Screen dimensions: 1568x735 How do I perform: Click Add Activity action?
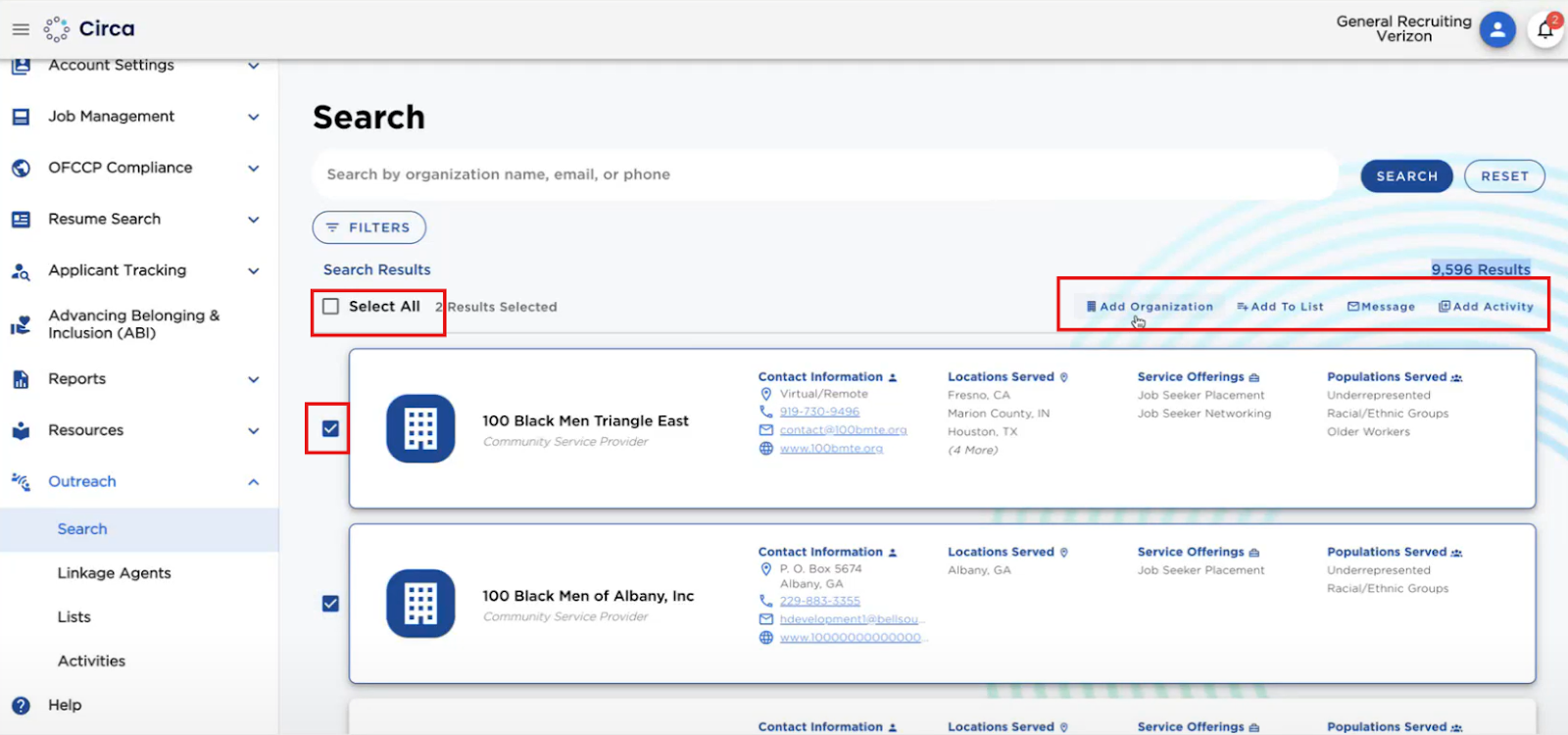(1486, 307)
